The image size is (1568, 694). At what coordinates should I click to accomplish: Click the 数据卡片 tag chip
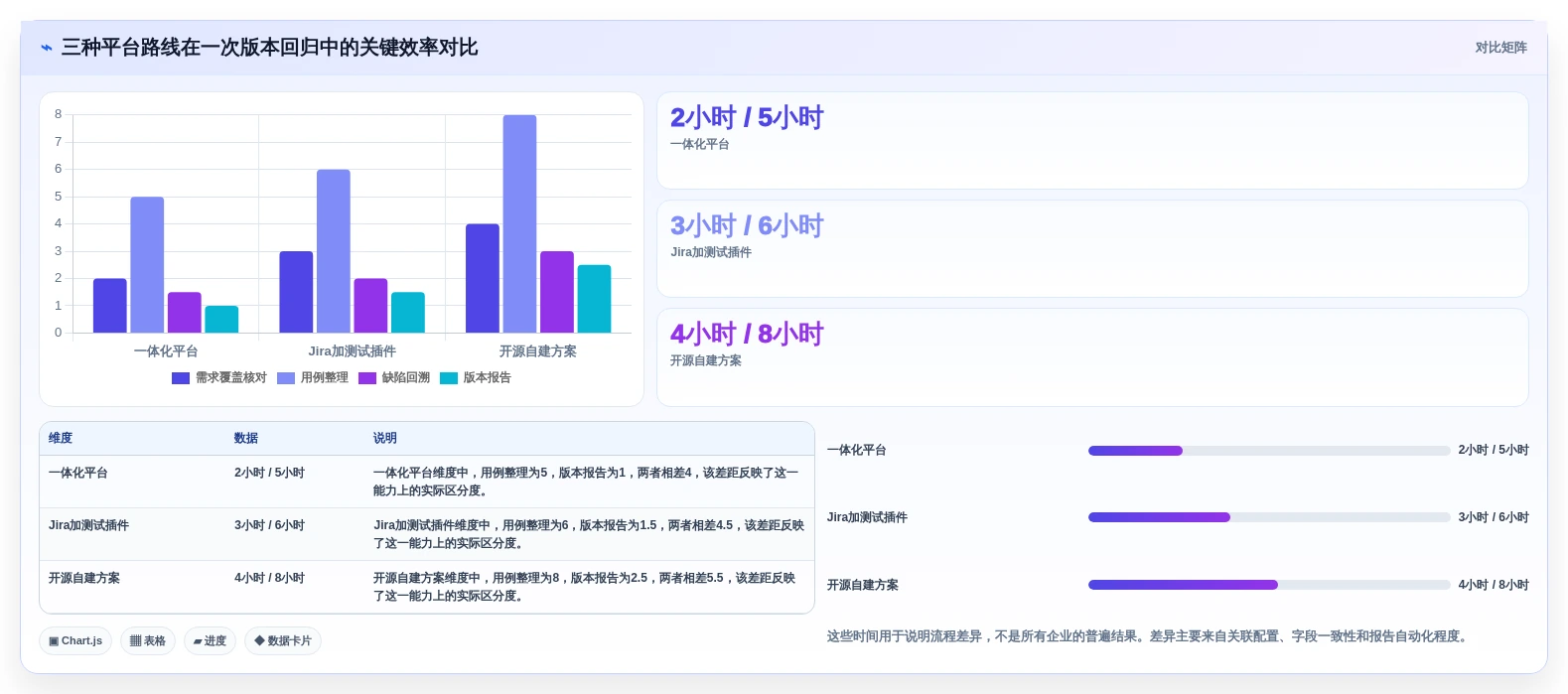283,640
